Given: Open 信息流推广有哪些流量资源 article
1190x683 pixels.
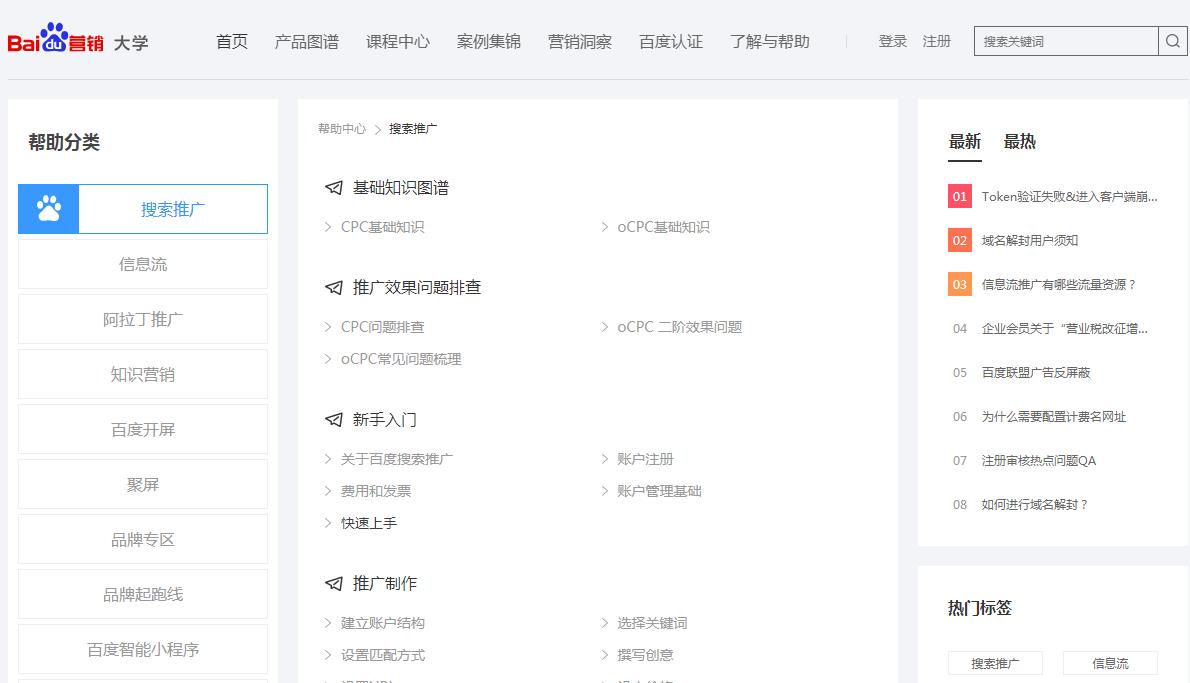Looking at the screenshot, I should pyautogui.click(x=1059, y=285).
